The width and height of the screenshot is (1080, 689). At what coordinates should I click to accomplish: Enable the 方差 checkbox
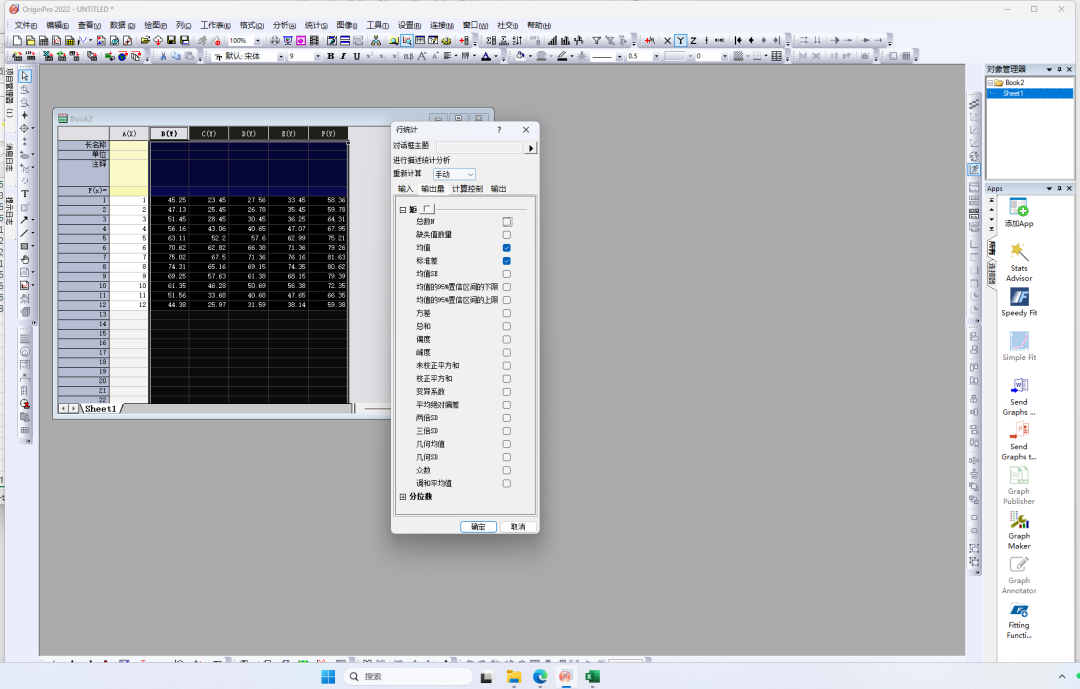point(507,313)
